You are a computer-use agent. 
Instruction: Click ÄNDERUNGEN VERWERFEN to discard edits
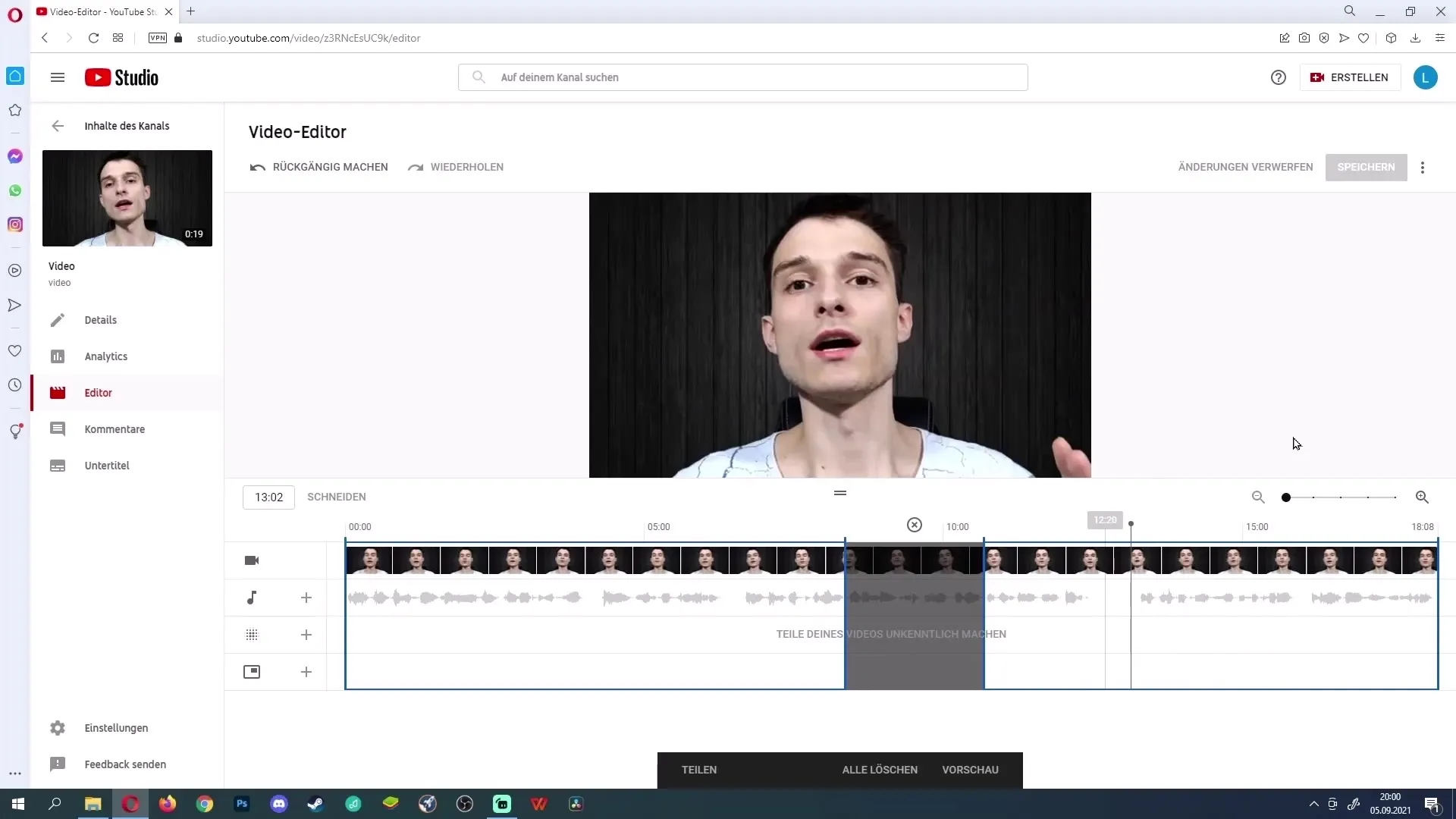coord(1245,167)
